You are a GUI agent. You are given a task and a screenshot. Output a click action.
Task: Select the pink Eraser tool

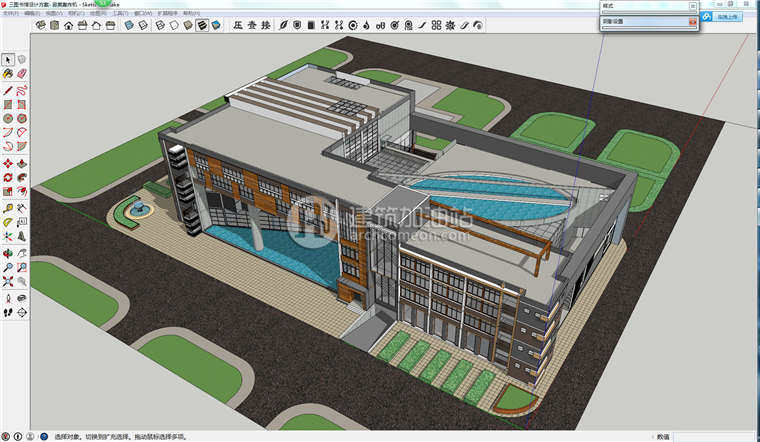pyautogui.click(x=21, y=74)
